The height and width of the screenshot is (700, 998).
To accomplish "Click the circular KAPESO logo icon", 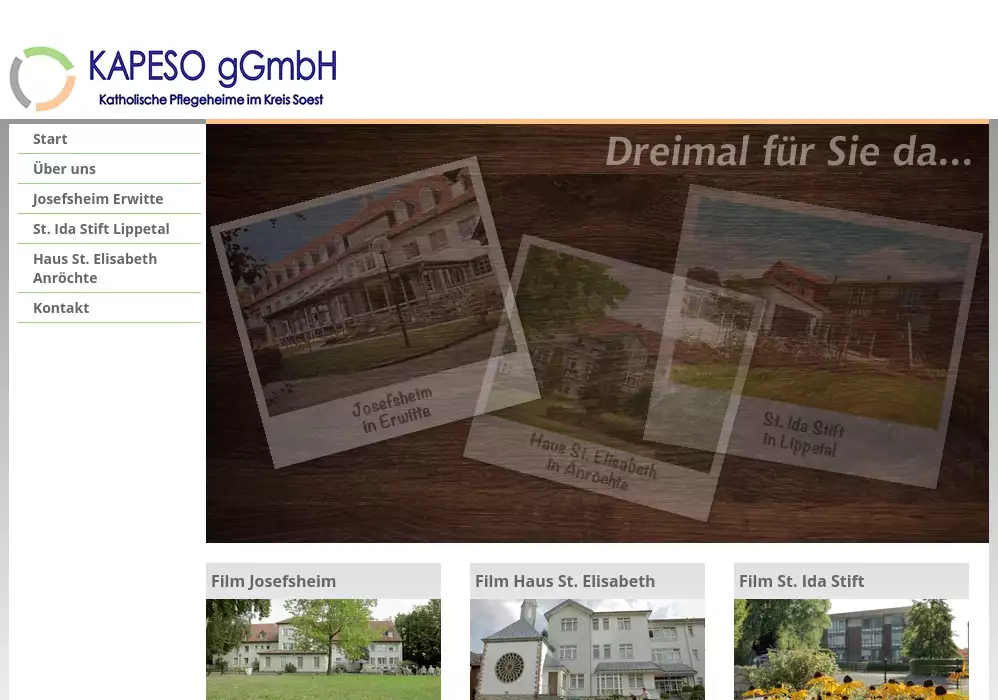I will click(42, 79).
